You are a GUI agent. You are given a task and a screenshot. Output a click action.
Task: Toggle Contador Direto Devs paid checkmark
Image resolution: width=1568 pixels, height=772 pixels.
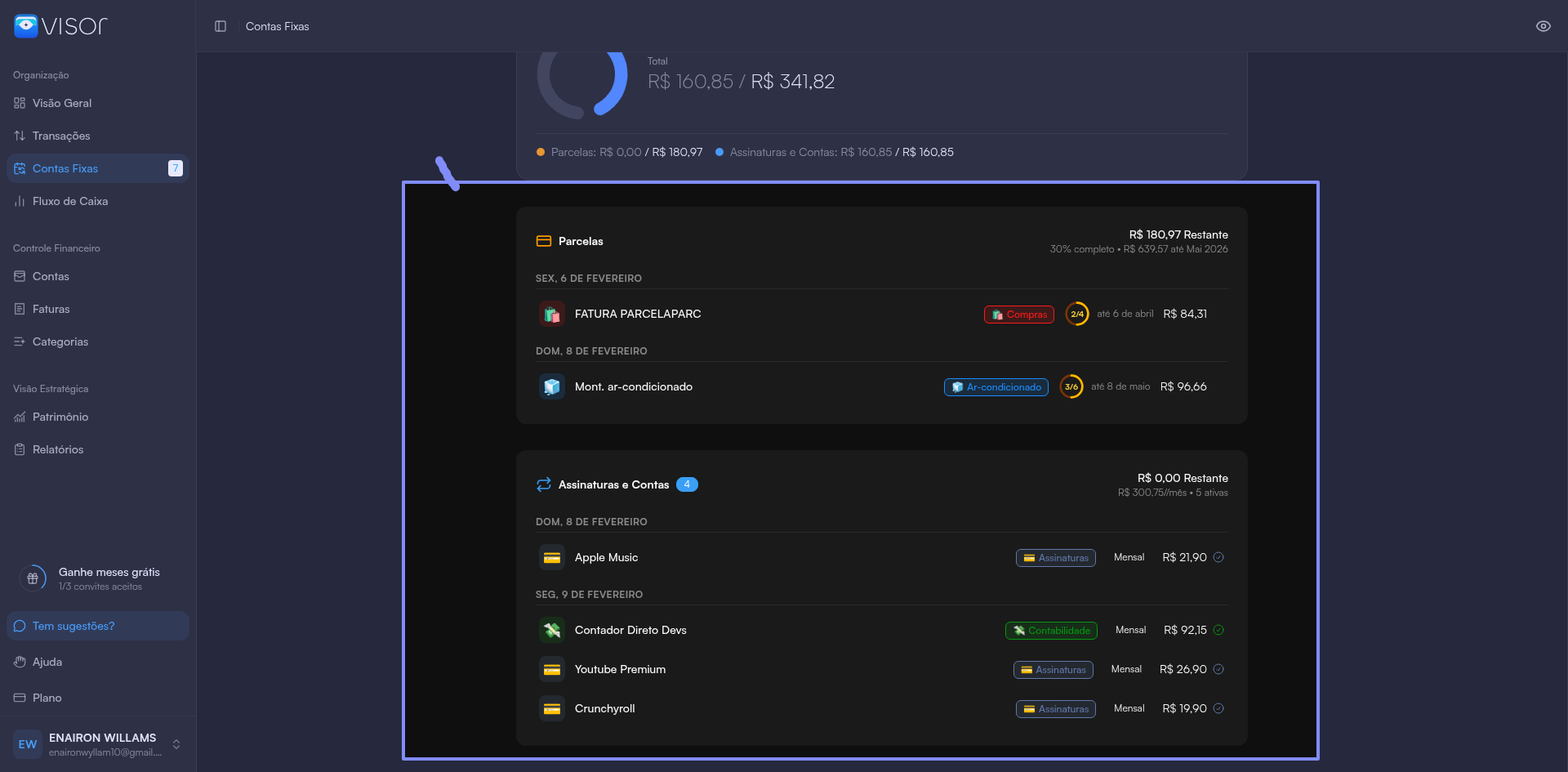[x=1218, y=630]
